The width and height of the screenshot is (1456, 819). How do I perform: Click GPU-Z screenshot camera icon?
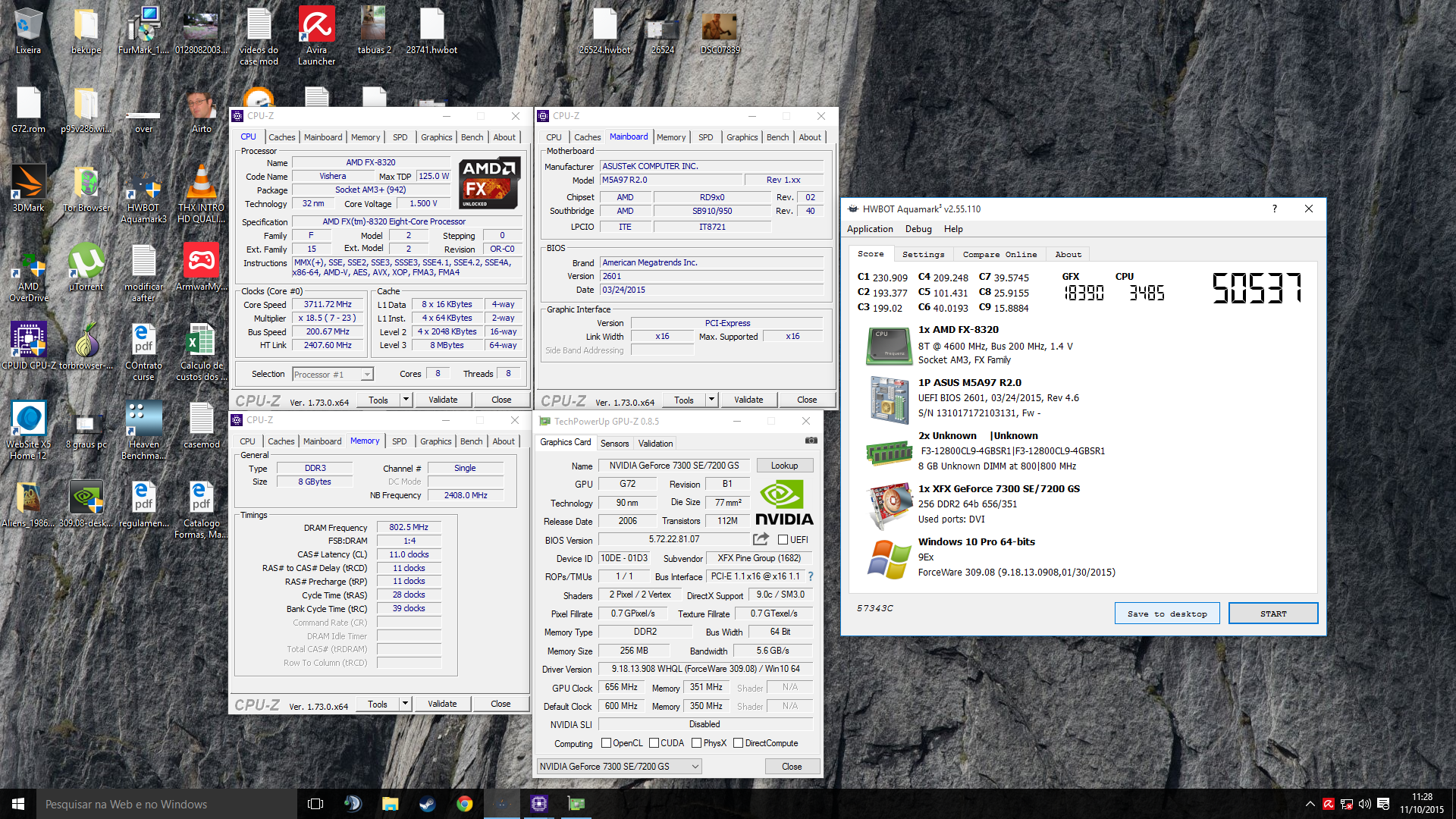(811, 441)
